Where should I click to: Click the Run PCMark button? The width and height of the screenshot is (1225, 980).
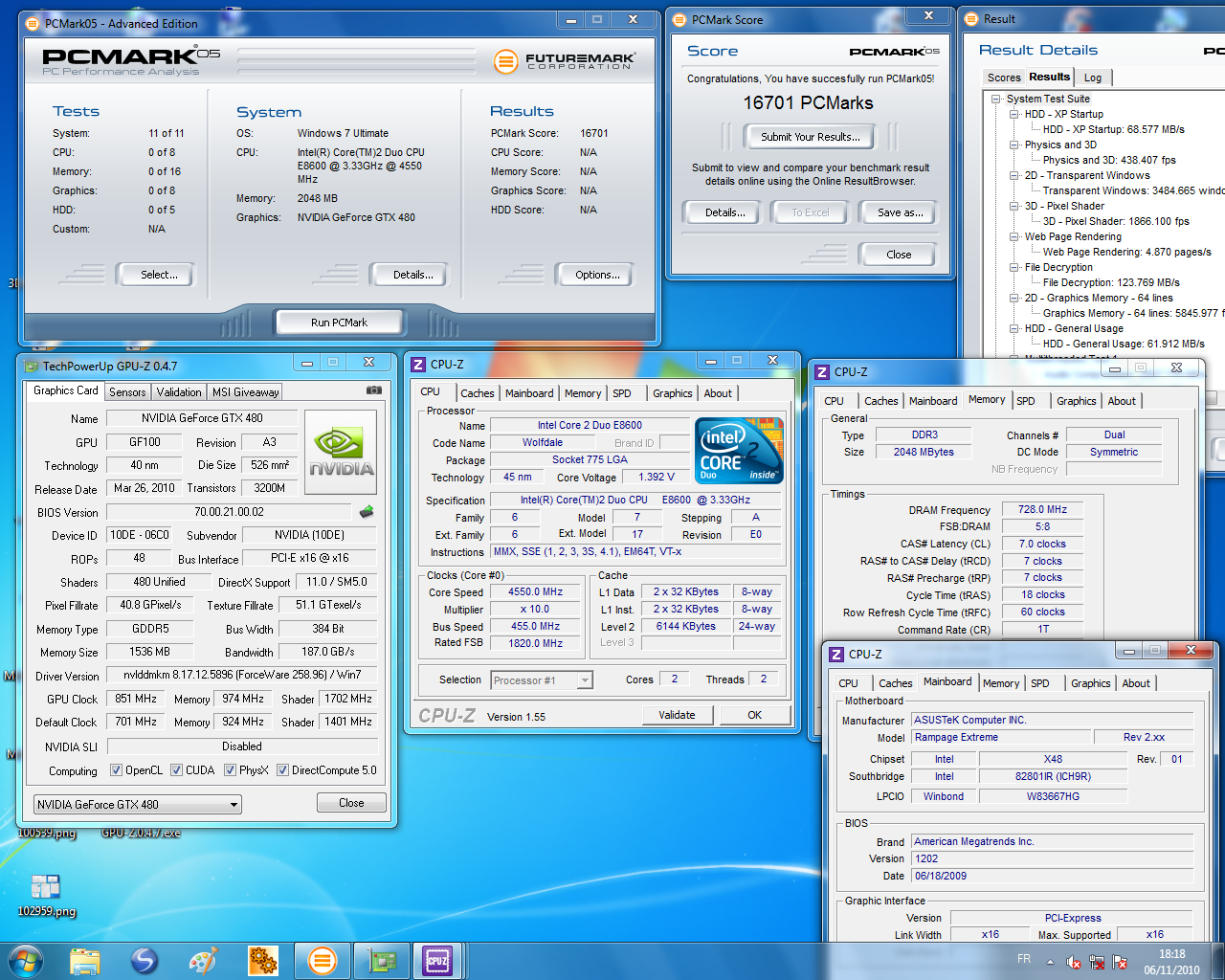[x=339, y=323]
